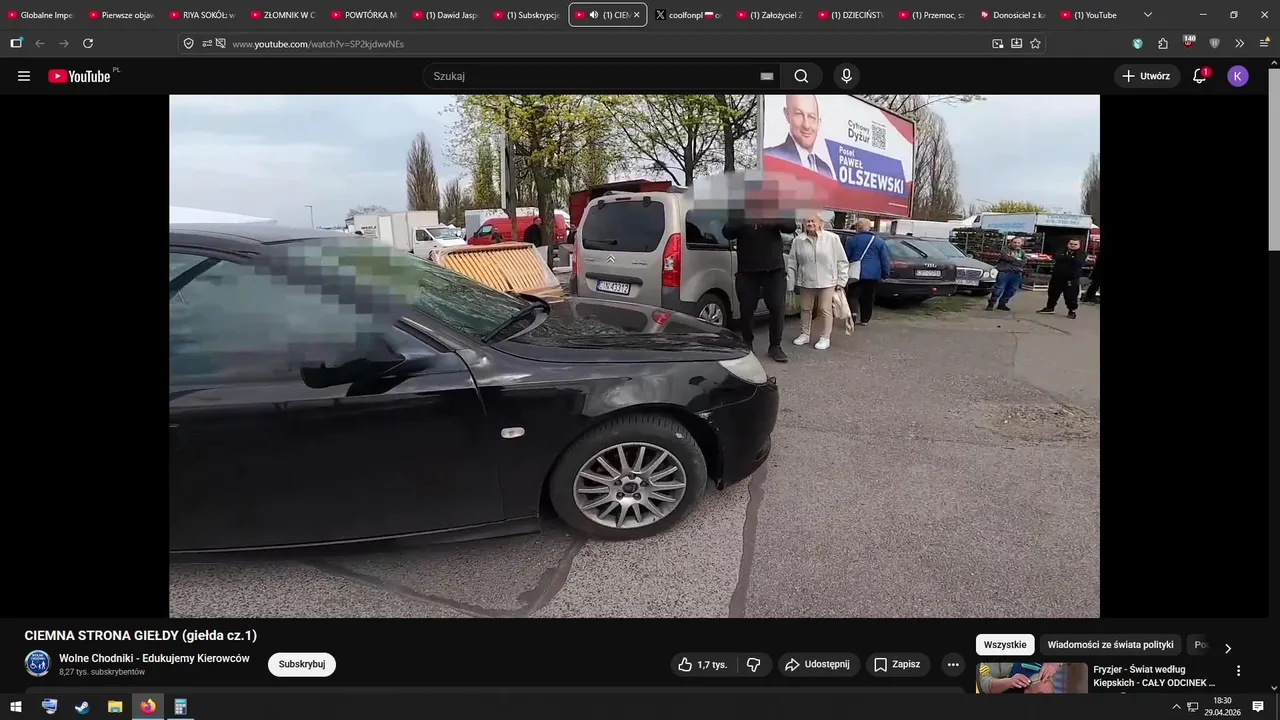Screen dimensions: 1280x720
Task: Switch to the coolfonpl X tab
Action: pos(689,15)
